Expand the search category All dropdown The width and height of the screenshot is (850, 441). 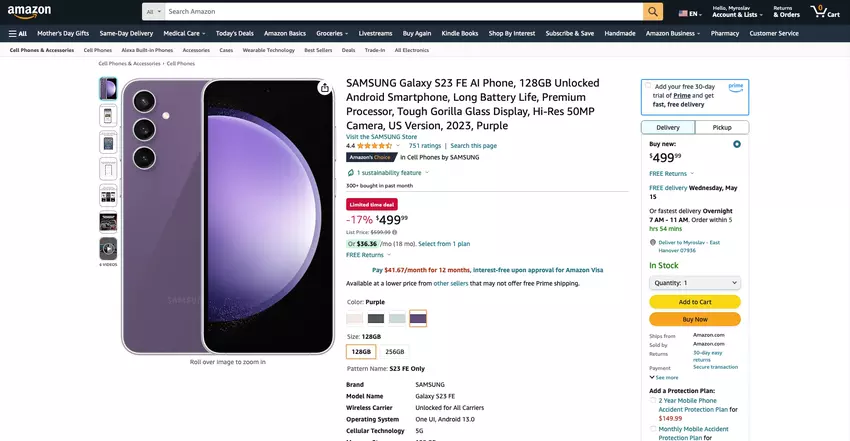[x=153, y=12]
